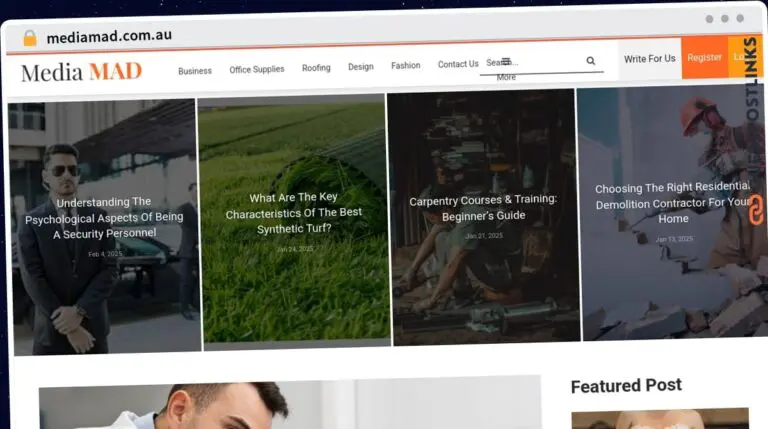
Task: Open the hamburger More menu icon
Action: pyautogui.click(x=506, y=61)
